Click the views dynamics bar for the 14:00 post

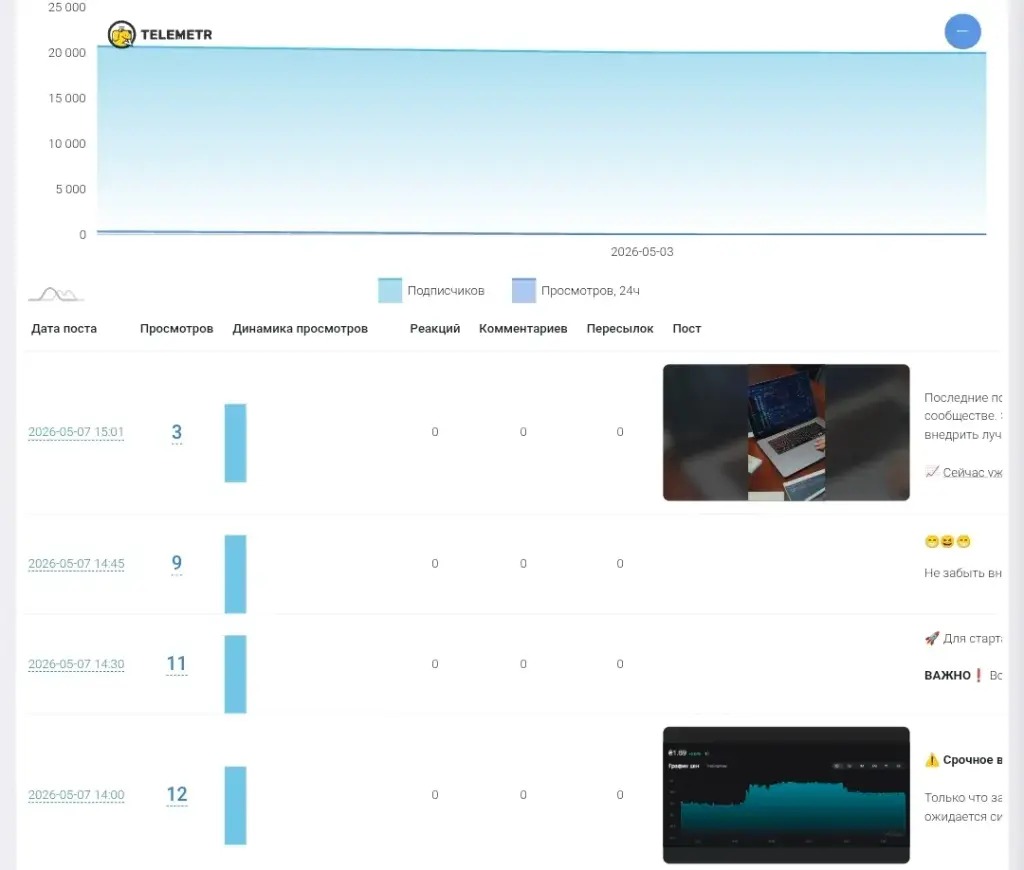click(x=236, y=805)
